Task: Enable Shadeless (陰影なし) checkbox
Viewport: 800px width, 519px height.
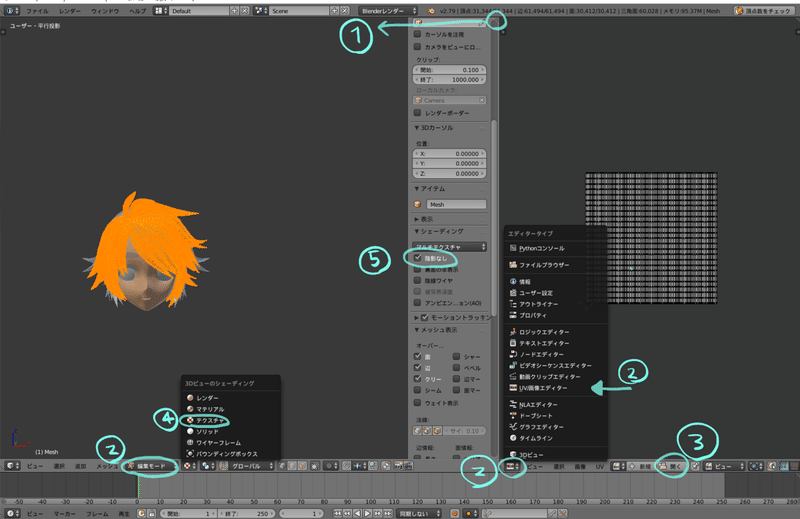Action: (418, 258)
